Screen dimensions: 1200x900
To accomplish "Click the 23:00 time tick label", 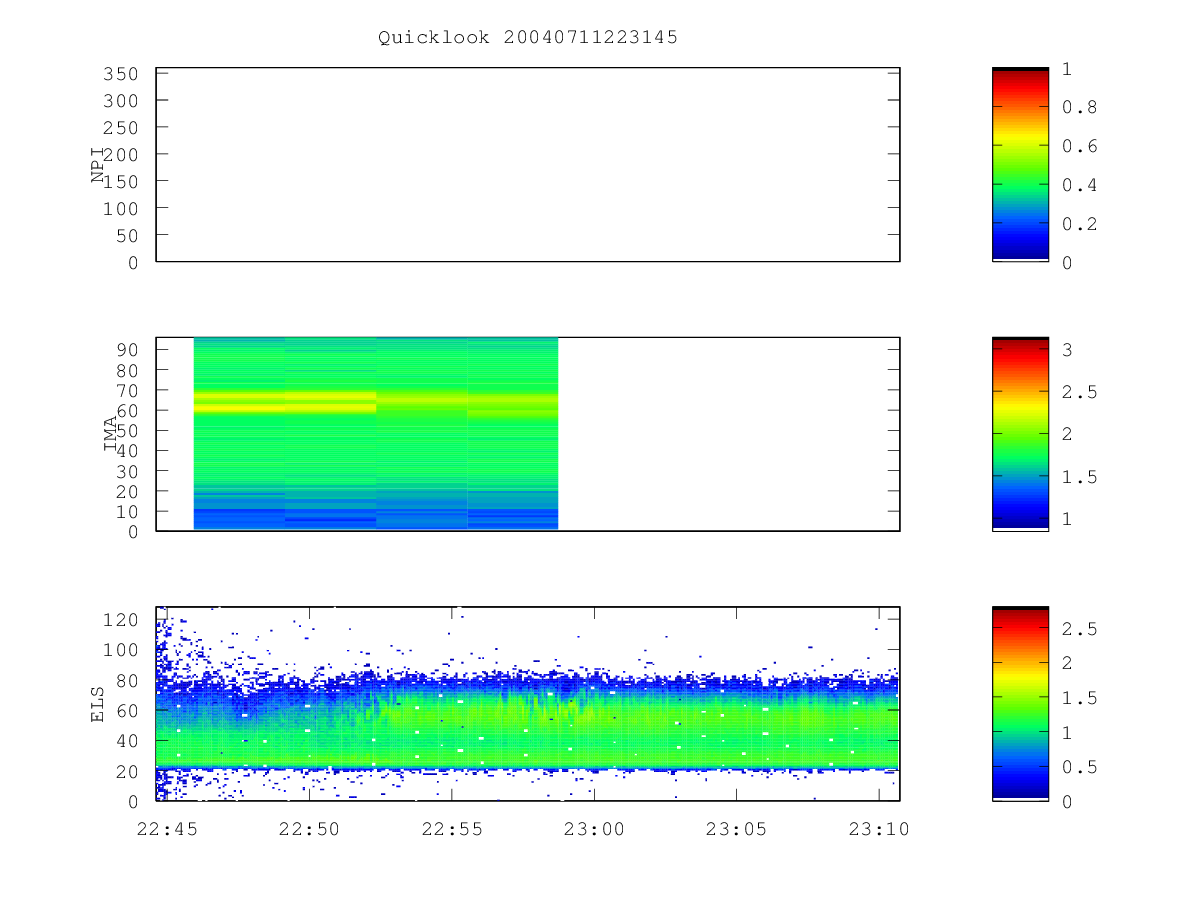I will click(594, 829).
